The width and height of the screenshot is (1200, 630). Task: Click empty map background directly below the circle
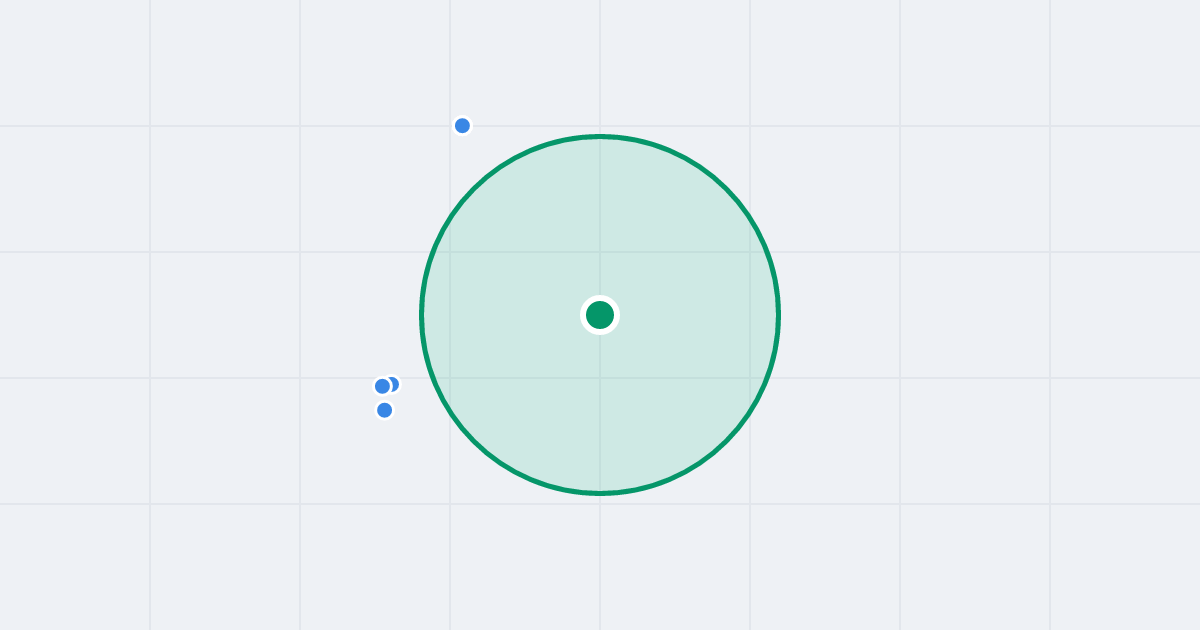click(600, 565)
